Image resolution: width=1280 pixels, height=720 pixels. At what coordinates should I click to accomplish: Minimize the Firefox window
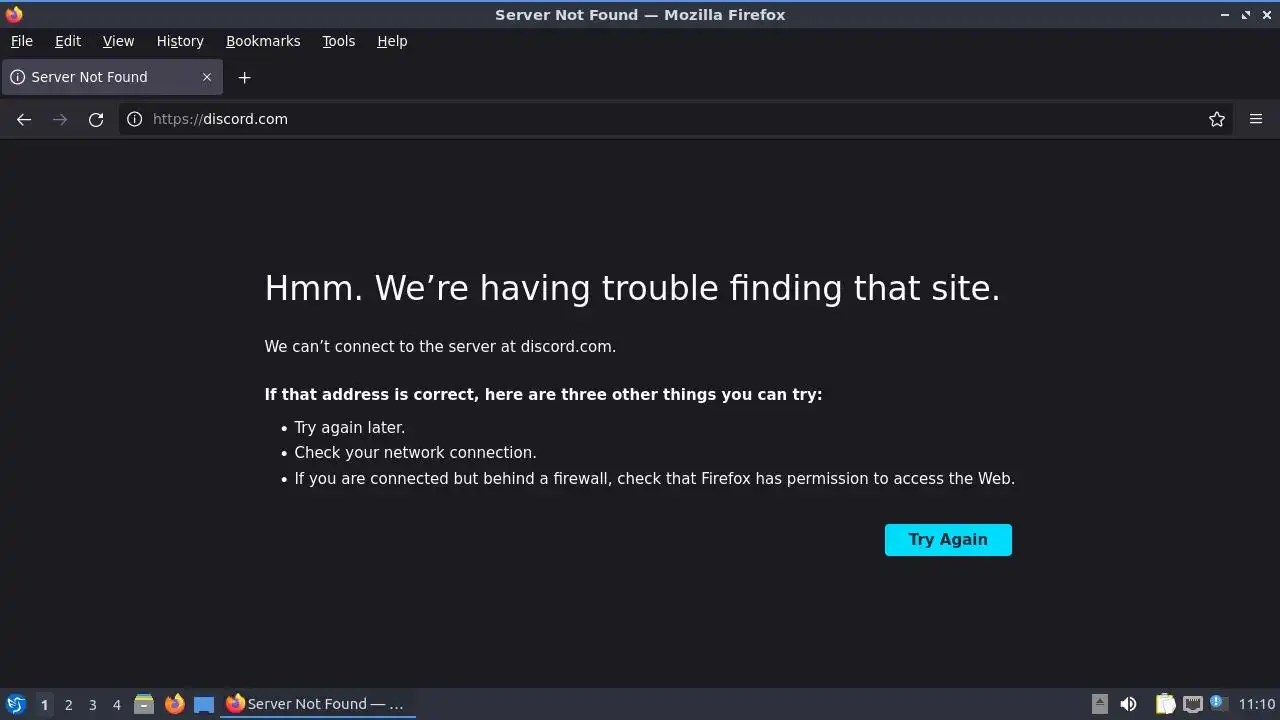(1225, 15)
